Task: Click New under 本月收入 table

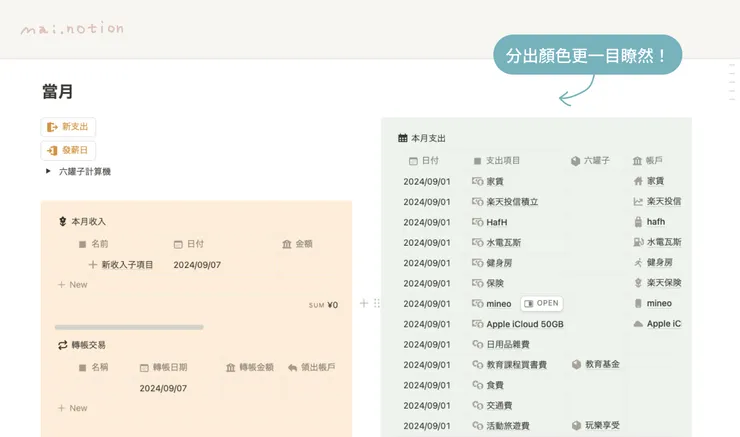Action: tap(73, 285)
